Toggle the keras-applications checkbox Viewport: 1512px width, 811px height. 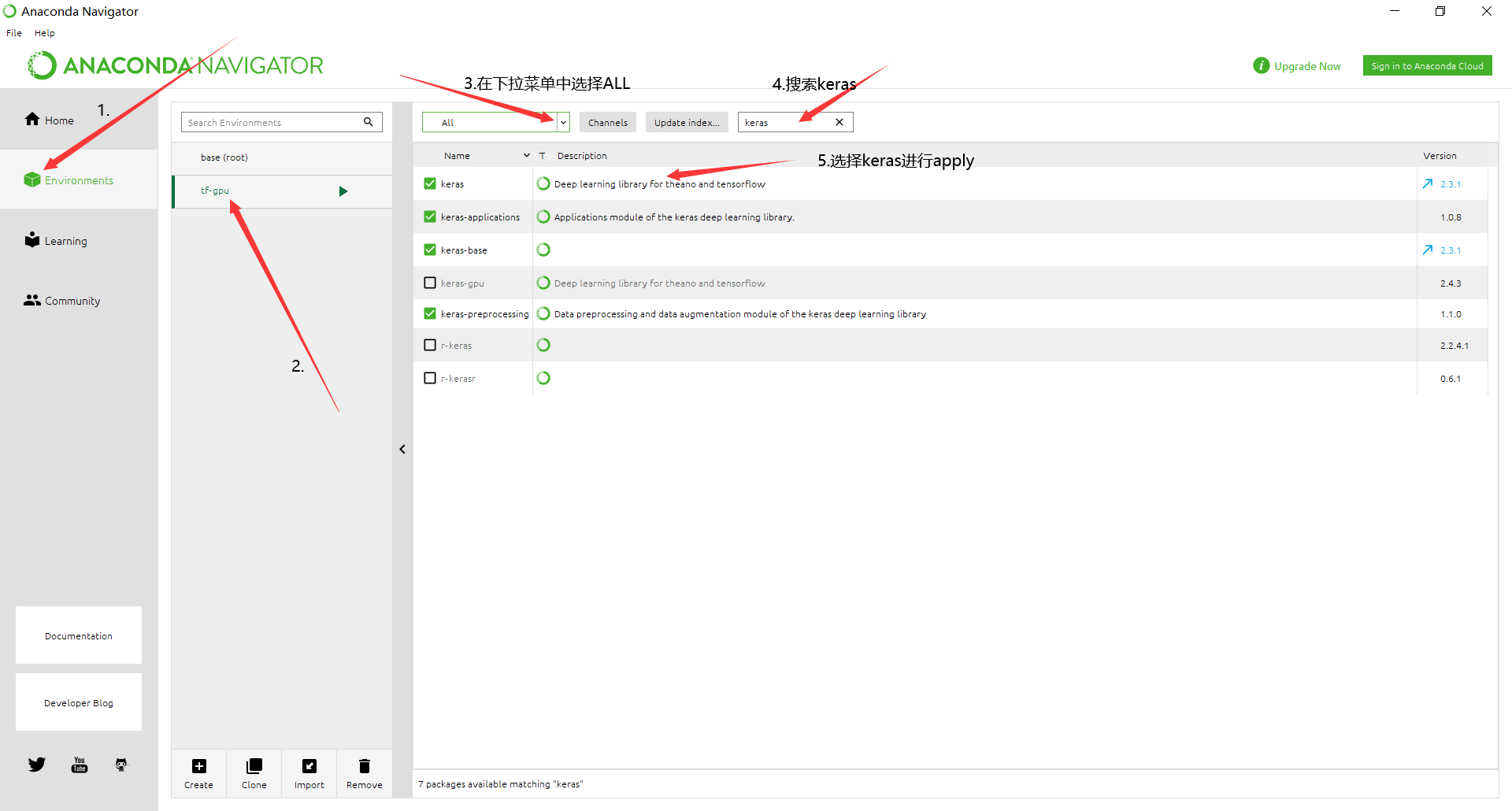[x=430, y=217]
